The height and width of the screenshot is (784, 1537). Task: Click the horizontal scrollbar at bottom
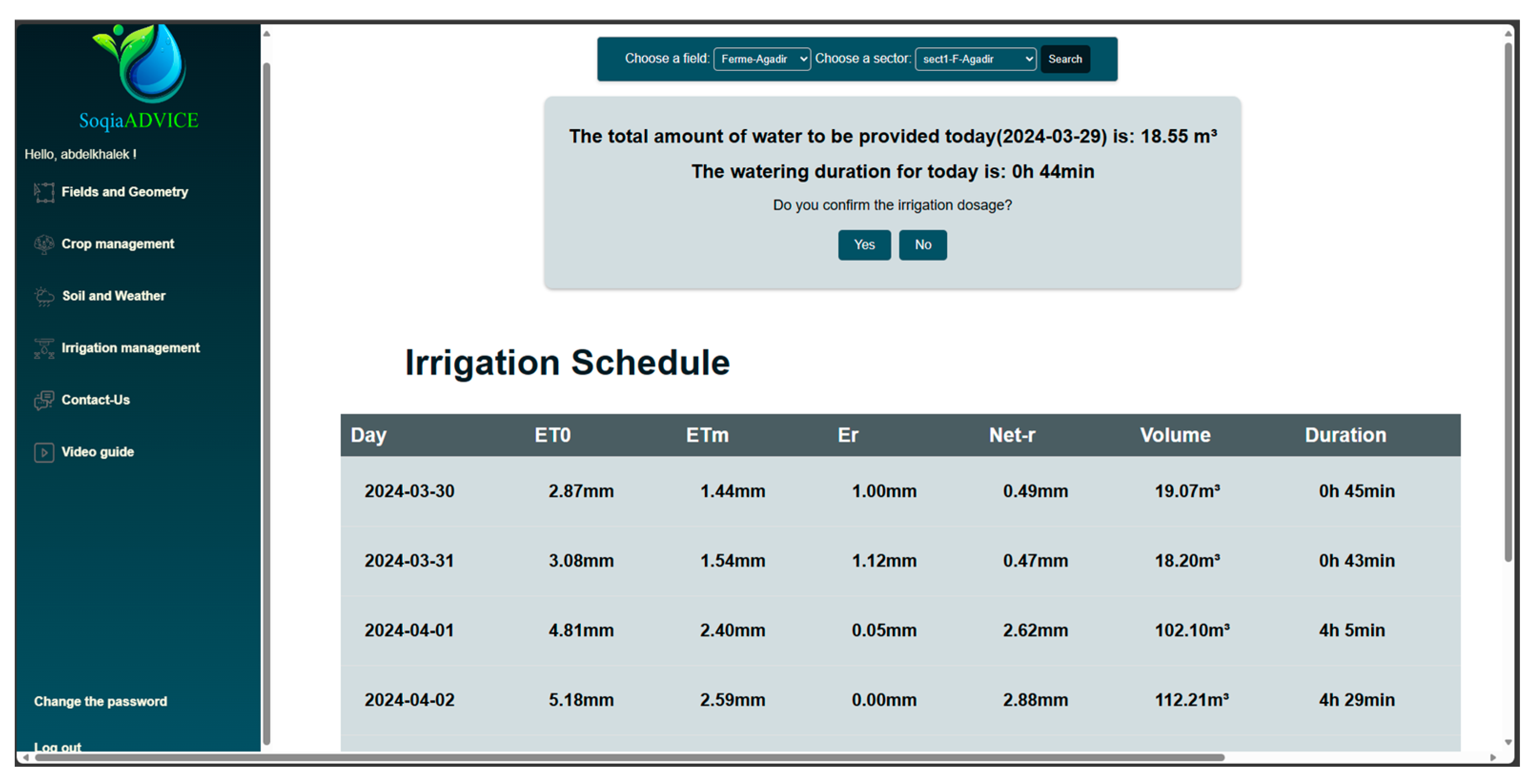(627, 757)
